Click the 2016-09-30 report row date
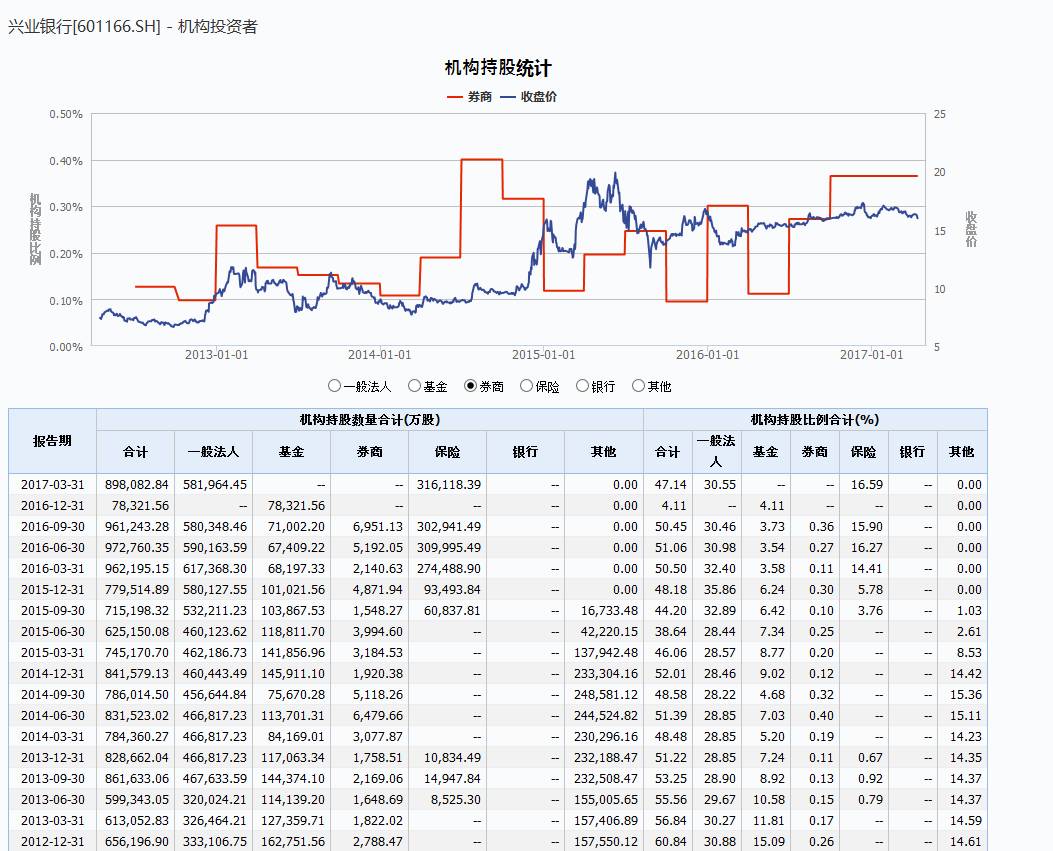Image resolution: width=1053 pixels, height=851 pixels. (52, 527)
